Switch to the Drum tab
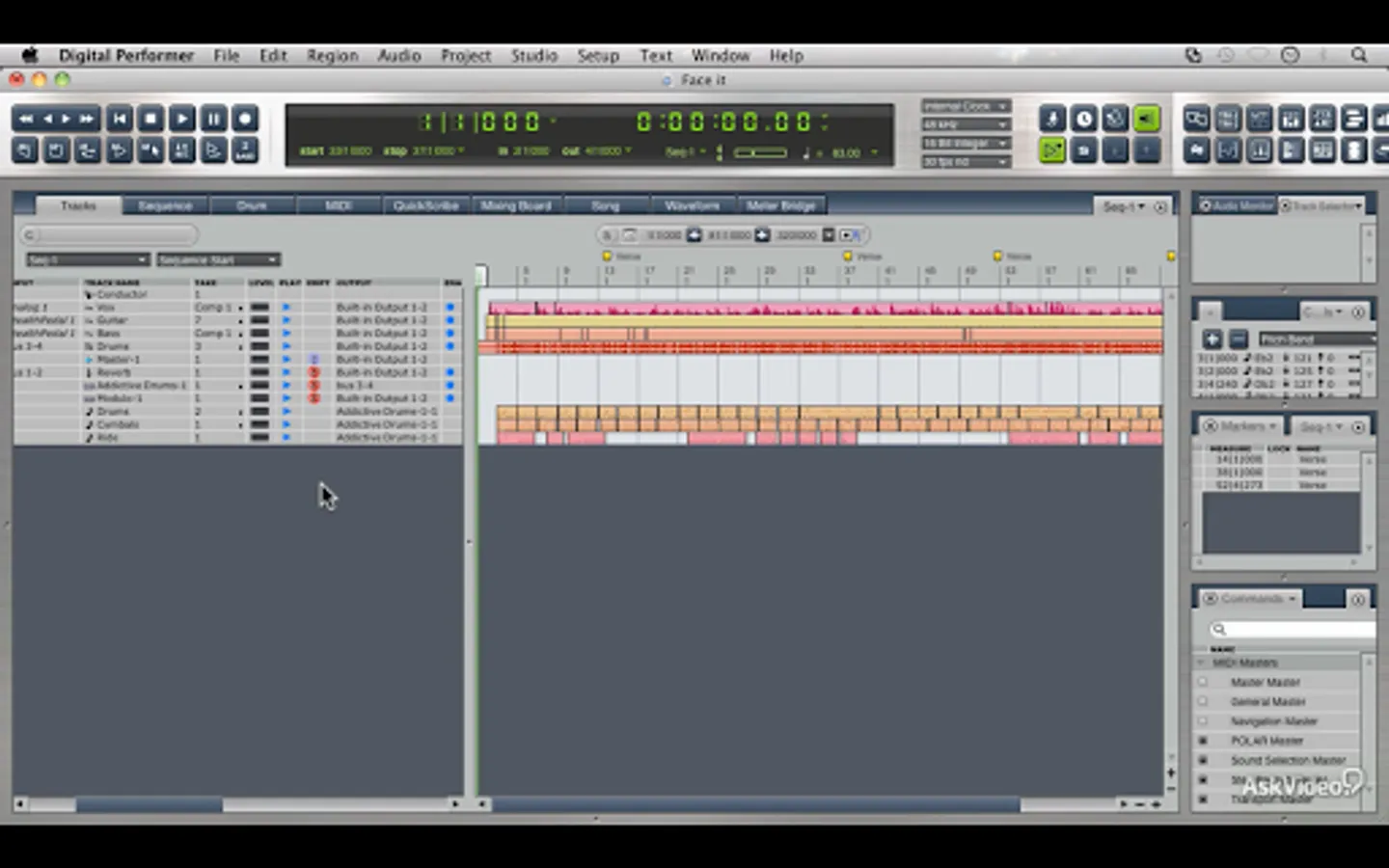The image size is (1389, 868). tap(252, 205)
